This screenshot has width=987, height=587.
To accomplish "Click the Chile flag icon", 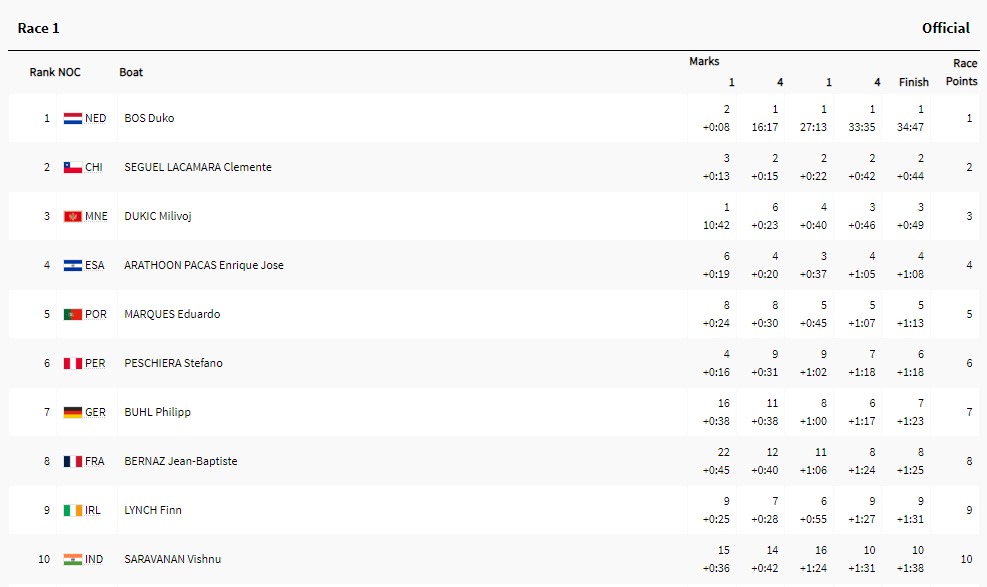I will (73, 167).
